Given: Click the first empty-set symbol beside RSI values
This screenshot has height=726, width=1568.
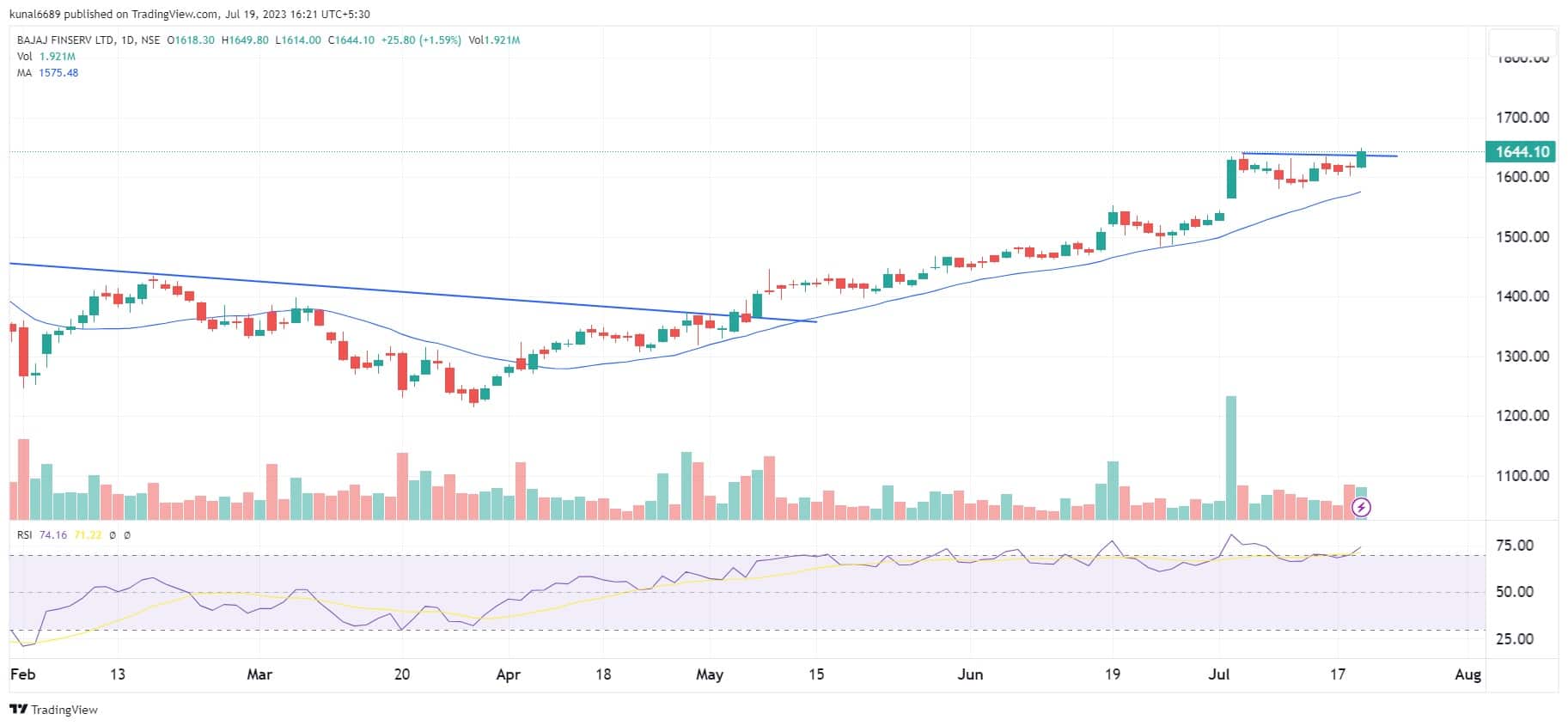Looking at the screenshot, I should (x=113, y=535).
